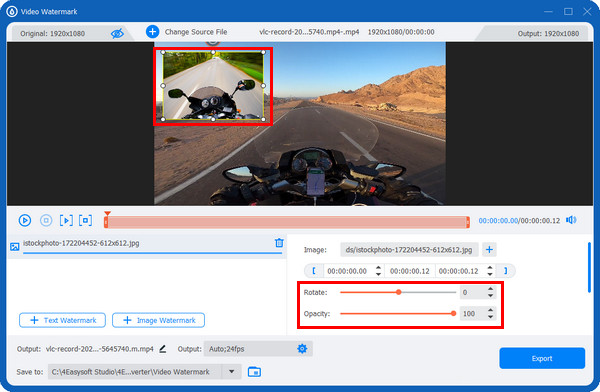Add a Text Watermark
This screenshot has width=600, height=392.
click(x=62, y=320)
